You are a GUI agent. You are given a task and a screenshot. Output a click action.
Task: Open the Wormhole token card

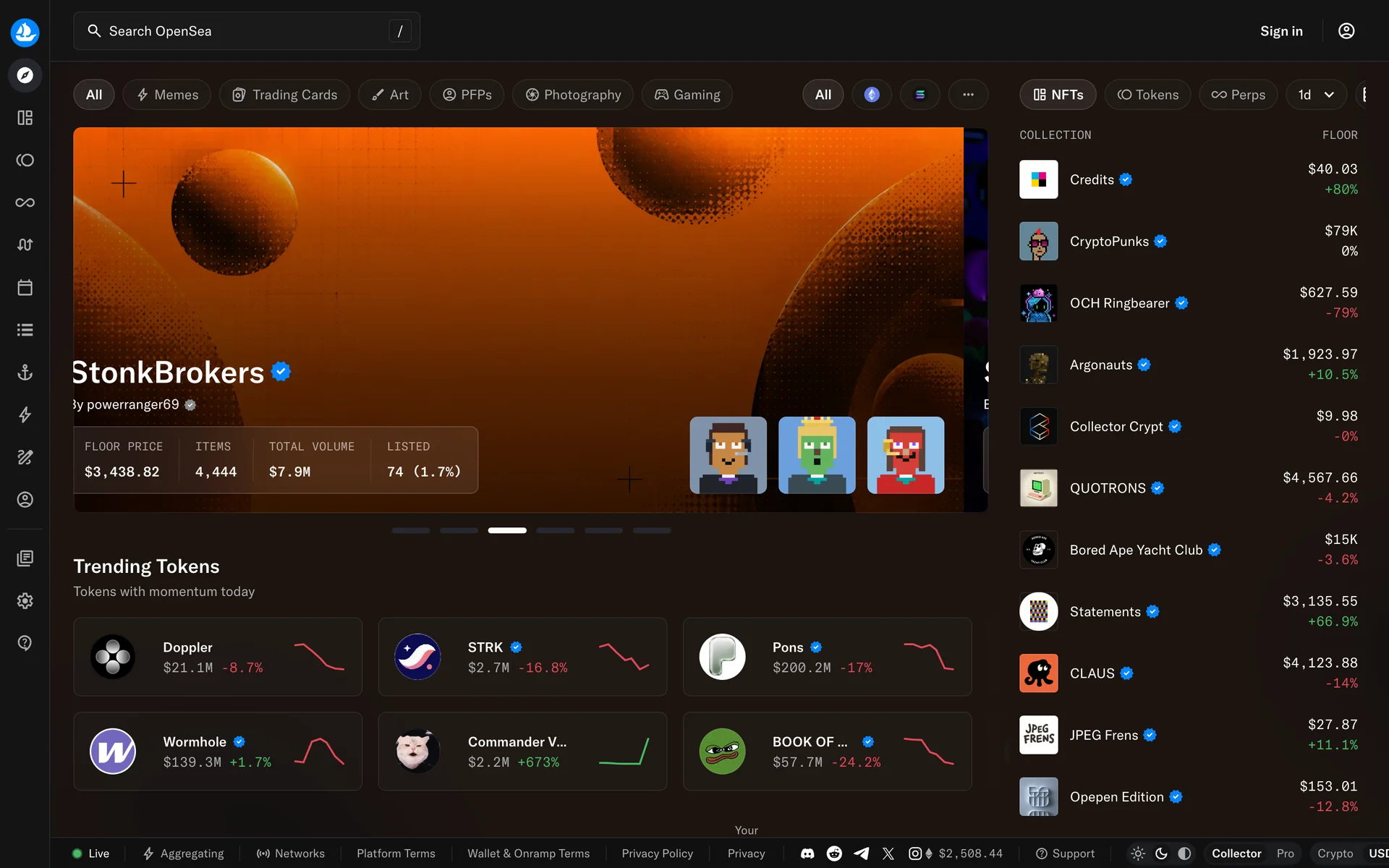[x=218, y=752]
